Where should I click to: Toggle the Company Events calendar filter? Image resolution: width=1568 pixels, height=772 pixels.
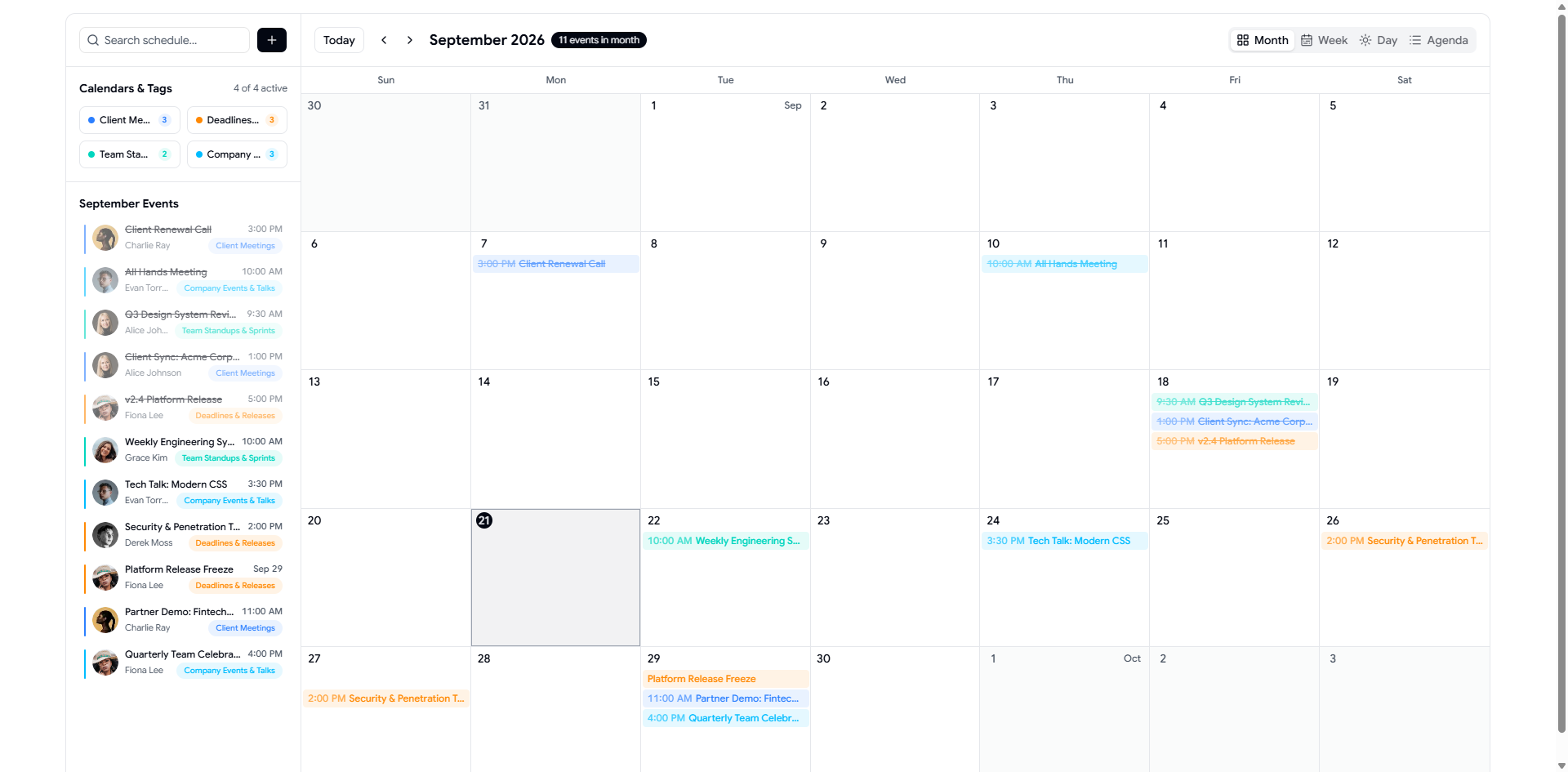(237, 154)
